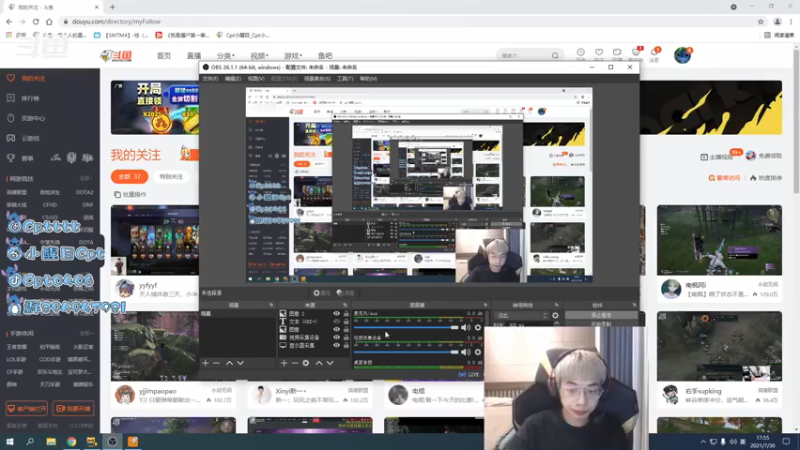Open 淡出 scene transition dropdown in OBS
The height and width of the screenshot is (450, 800).
521,315
